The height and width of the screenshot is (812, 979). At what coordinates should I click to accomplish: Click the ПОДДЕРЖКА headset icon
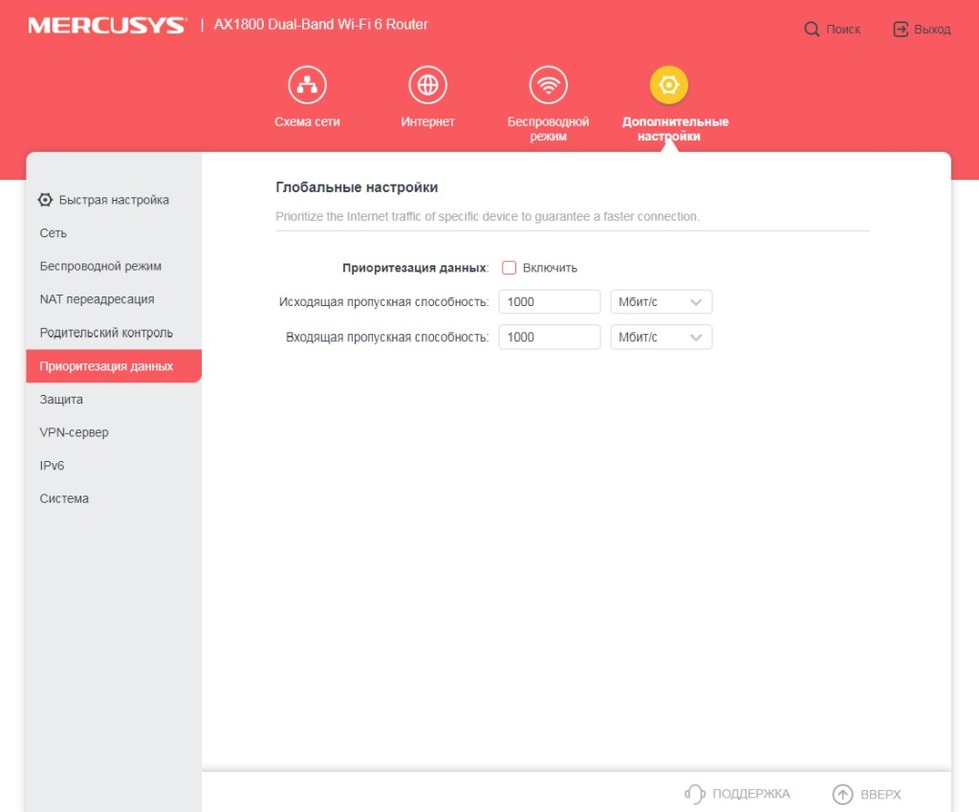pyautogui.click(x=695, y=794)
